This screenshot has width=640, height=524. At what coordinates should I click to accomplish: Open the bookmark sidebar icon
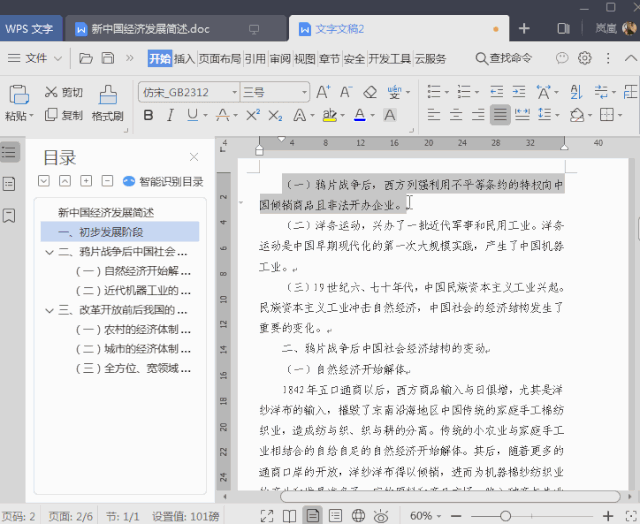(x=9, y=215)
